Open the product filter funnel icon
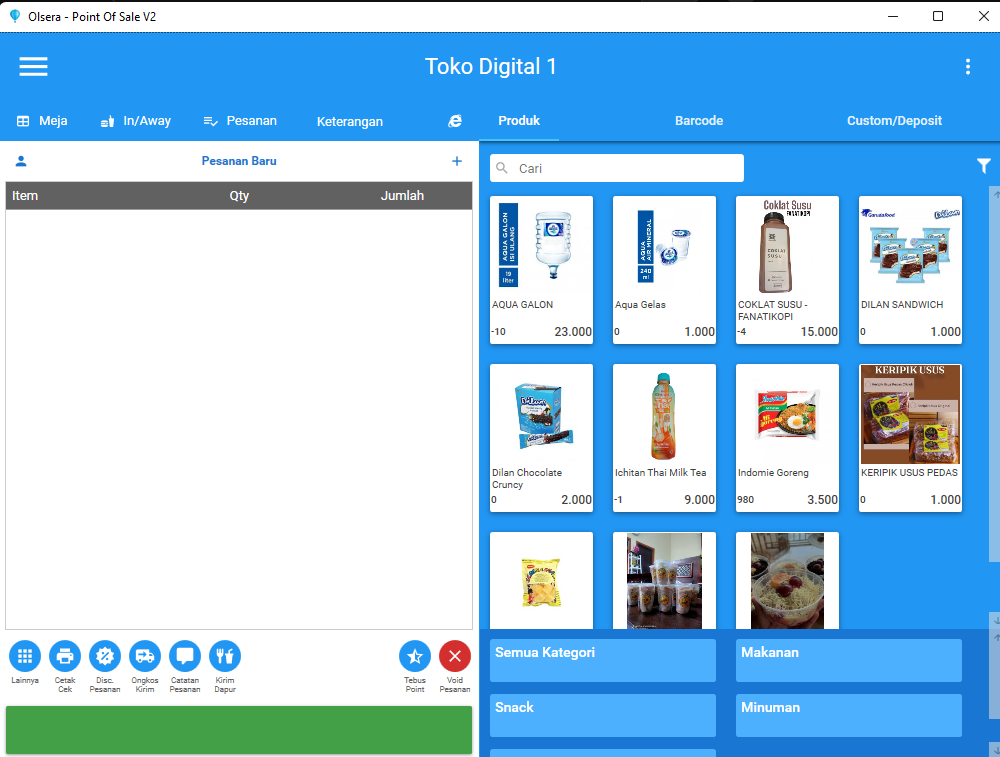This screenshot has width=1000, height=757. 983,166
